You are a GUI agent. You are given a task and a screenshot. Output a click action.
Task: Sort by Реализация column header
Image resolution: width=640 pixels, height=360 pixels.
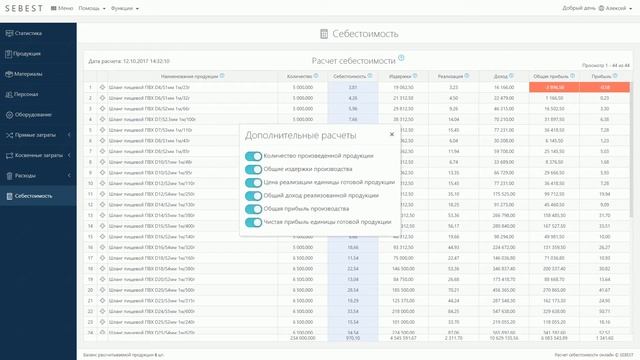coord(450,76)
